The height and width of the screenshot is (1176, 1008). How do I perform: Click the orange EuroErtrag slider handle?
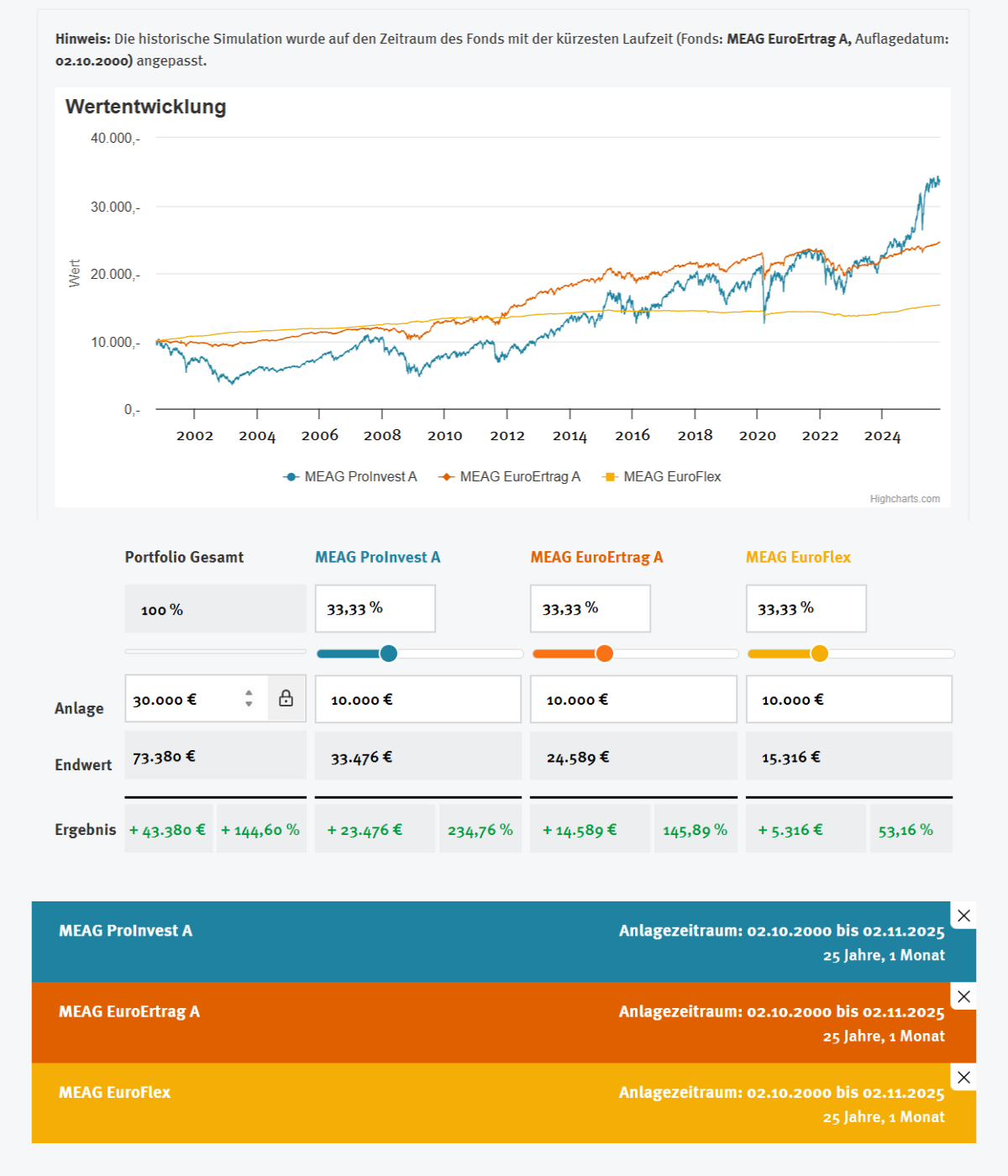coord(604,654)
